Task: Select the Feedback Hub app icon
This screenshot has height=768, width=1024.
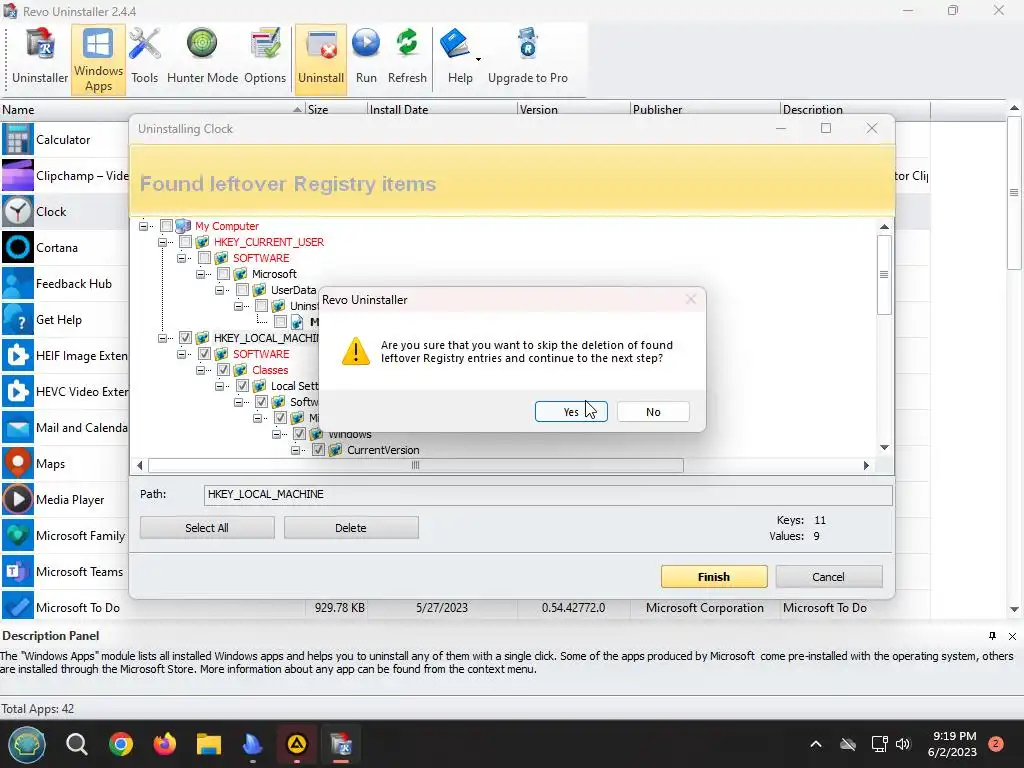Action: click(17, 283)
